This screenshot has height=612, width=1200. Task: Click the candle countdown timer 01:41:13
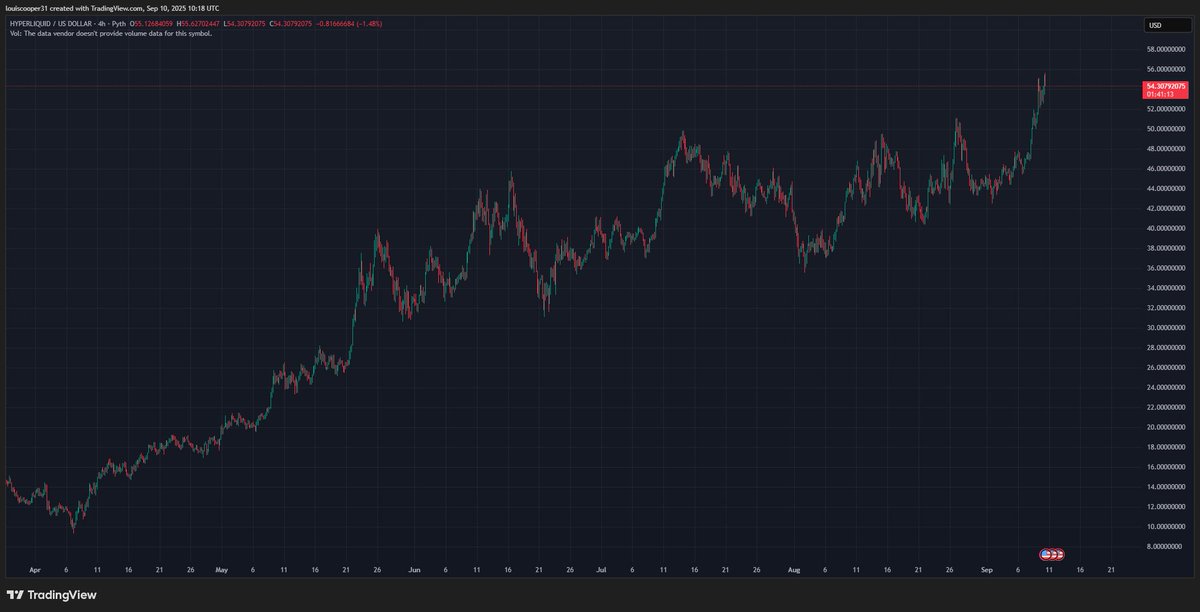pos(1160,94)
